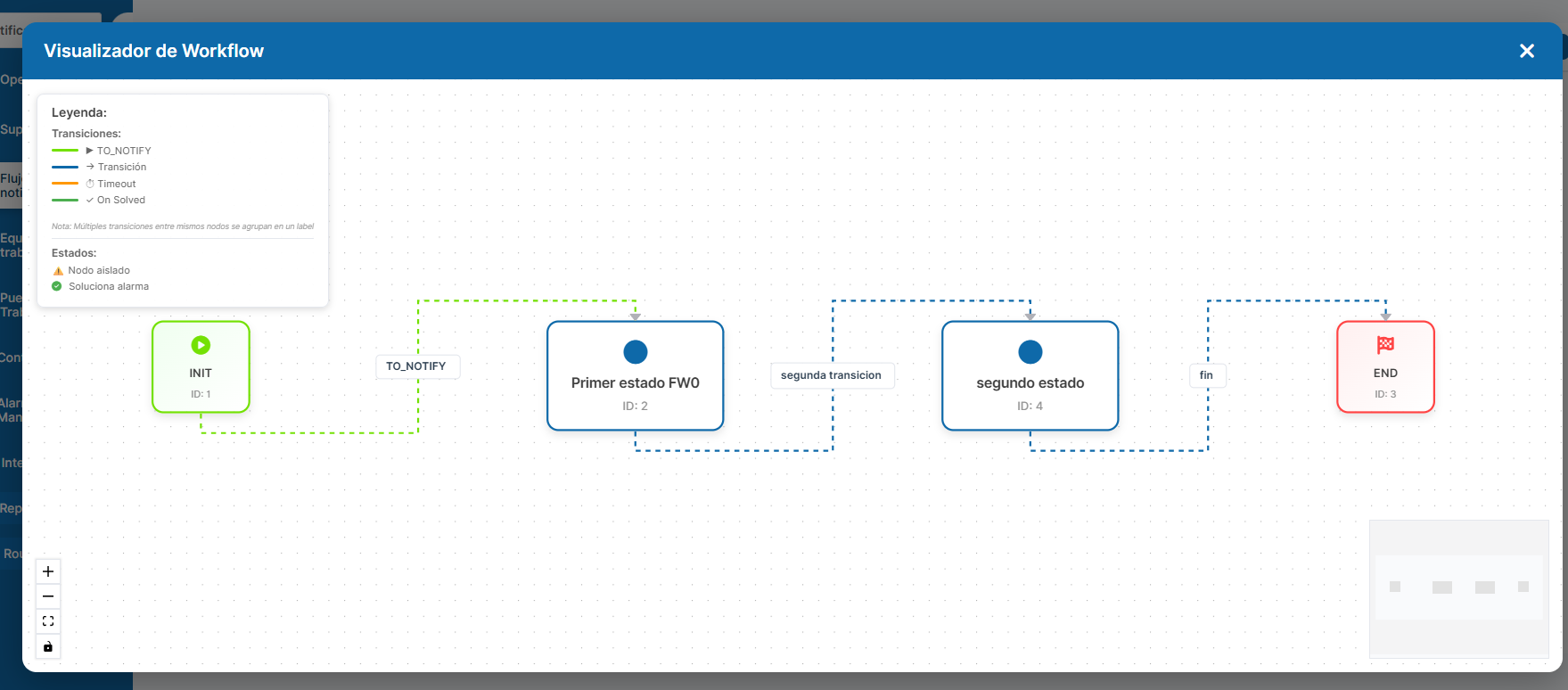Click the TO_NOTIFY transition label
1568x690 pixels.
point(417,366)
